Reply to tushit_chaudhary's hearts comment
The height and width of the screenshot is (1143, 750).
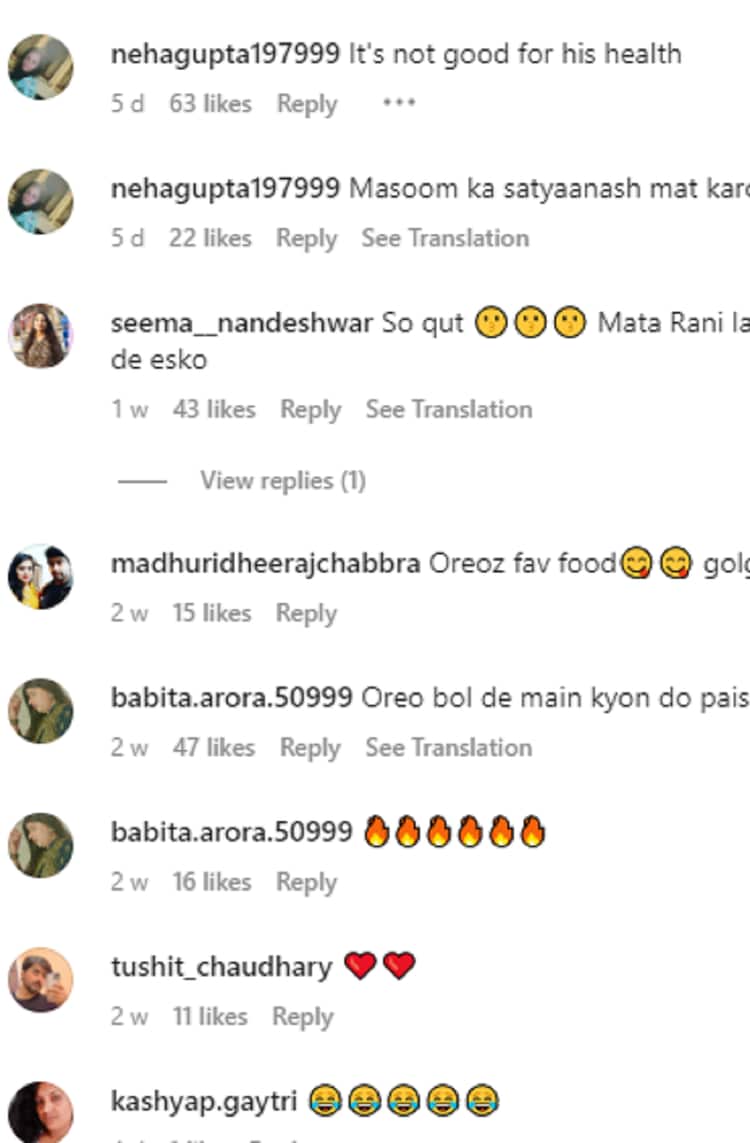302,1016
